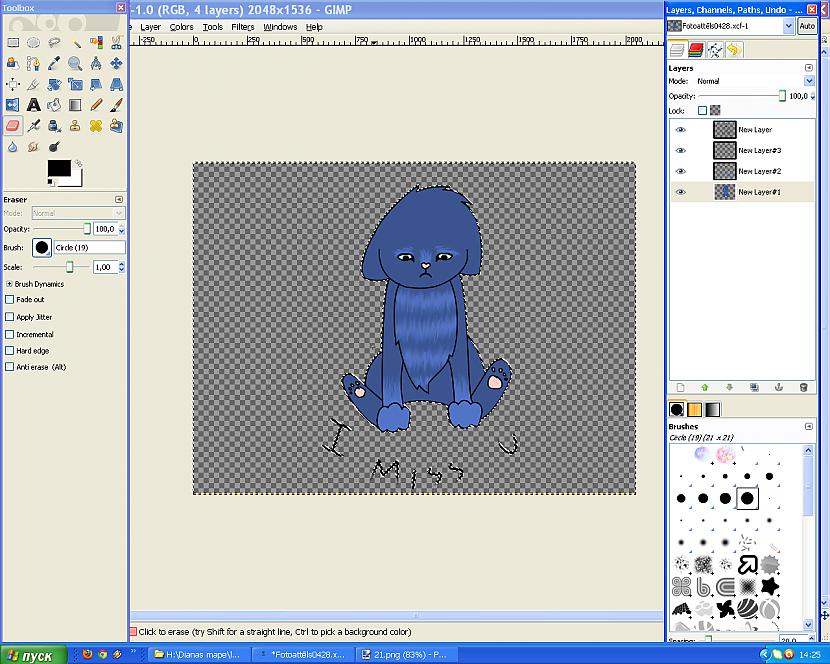Select the Text tool
The width and height of the screenshot is (830, 664).
33,105
